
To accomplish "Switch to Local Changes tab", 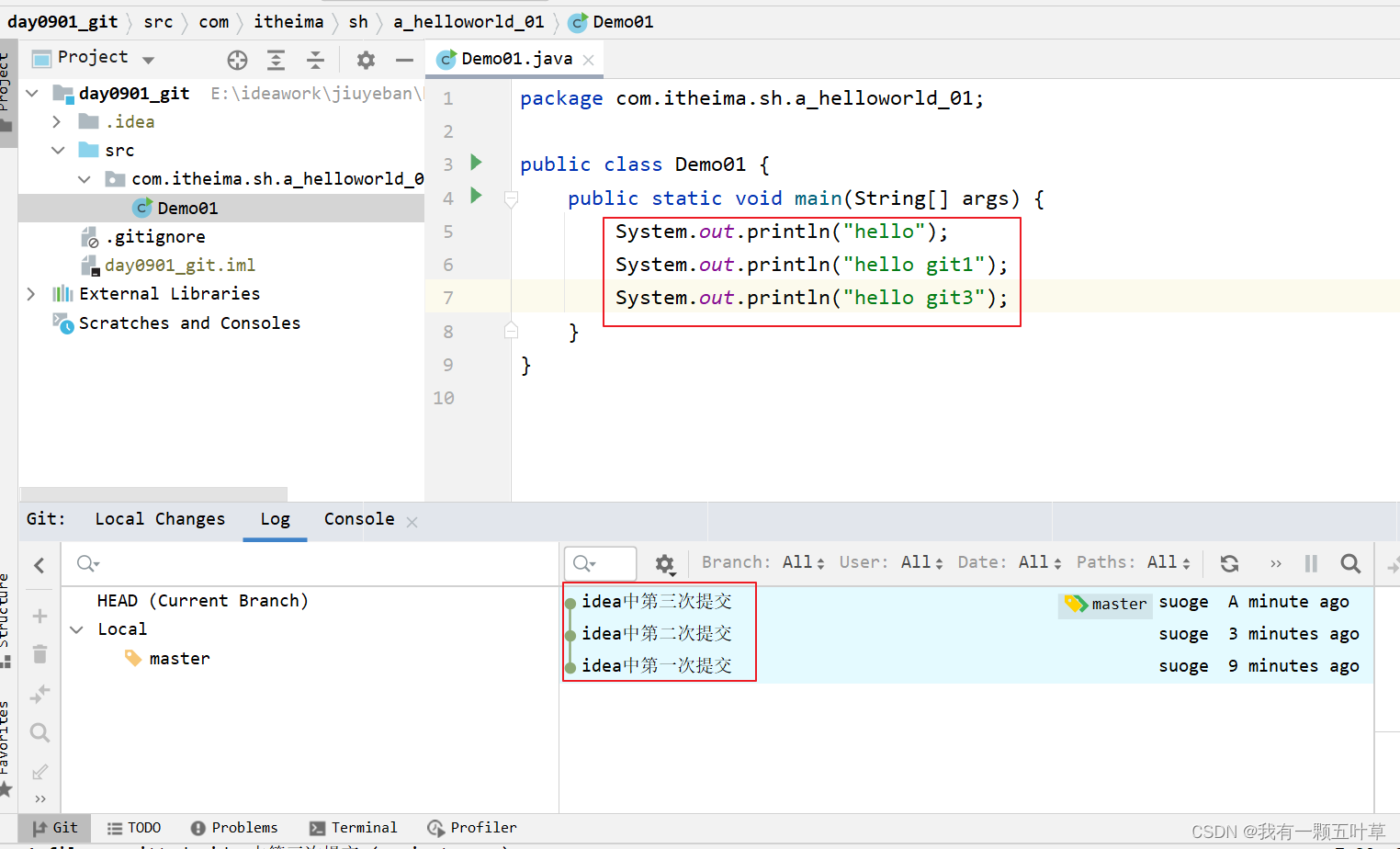I will (x=160, y=519).
